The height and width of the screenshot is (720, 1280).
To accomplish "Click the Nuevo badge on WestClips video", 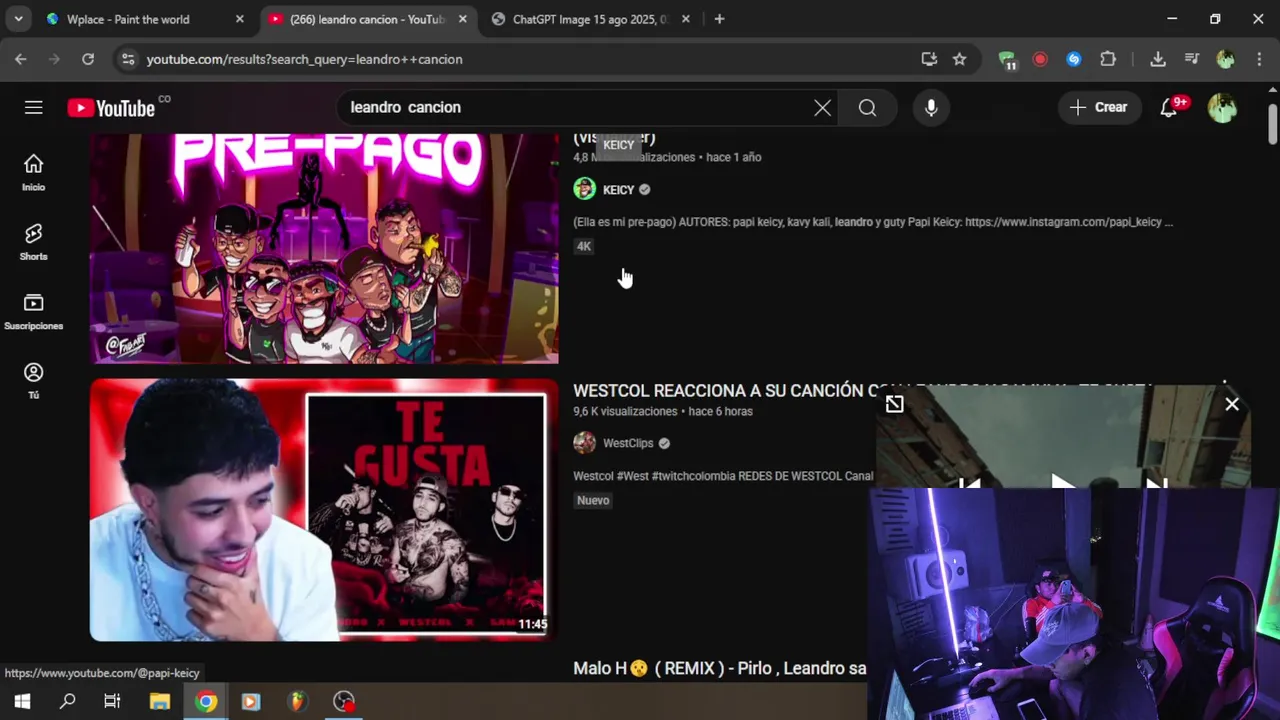I will tap(593, 500).
